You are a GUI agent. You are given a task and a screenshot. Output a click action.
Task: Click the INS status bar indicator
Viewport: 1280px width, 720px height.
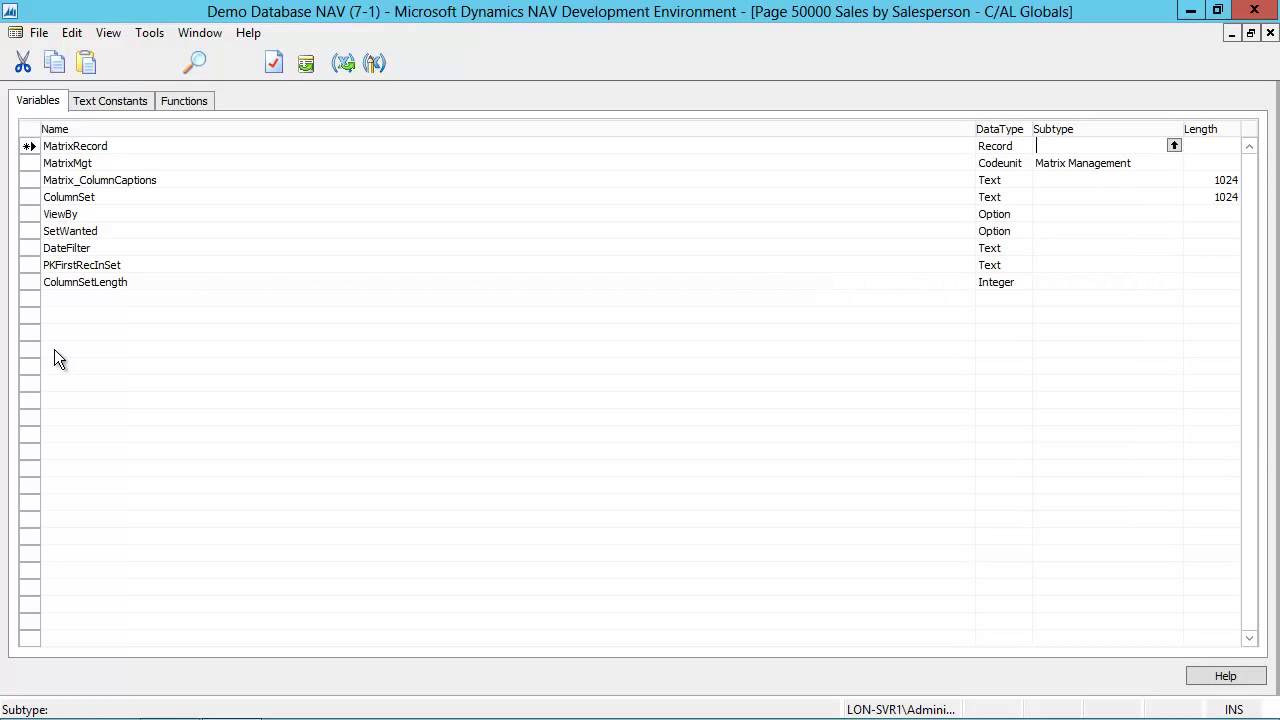pos(1234,710)
